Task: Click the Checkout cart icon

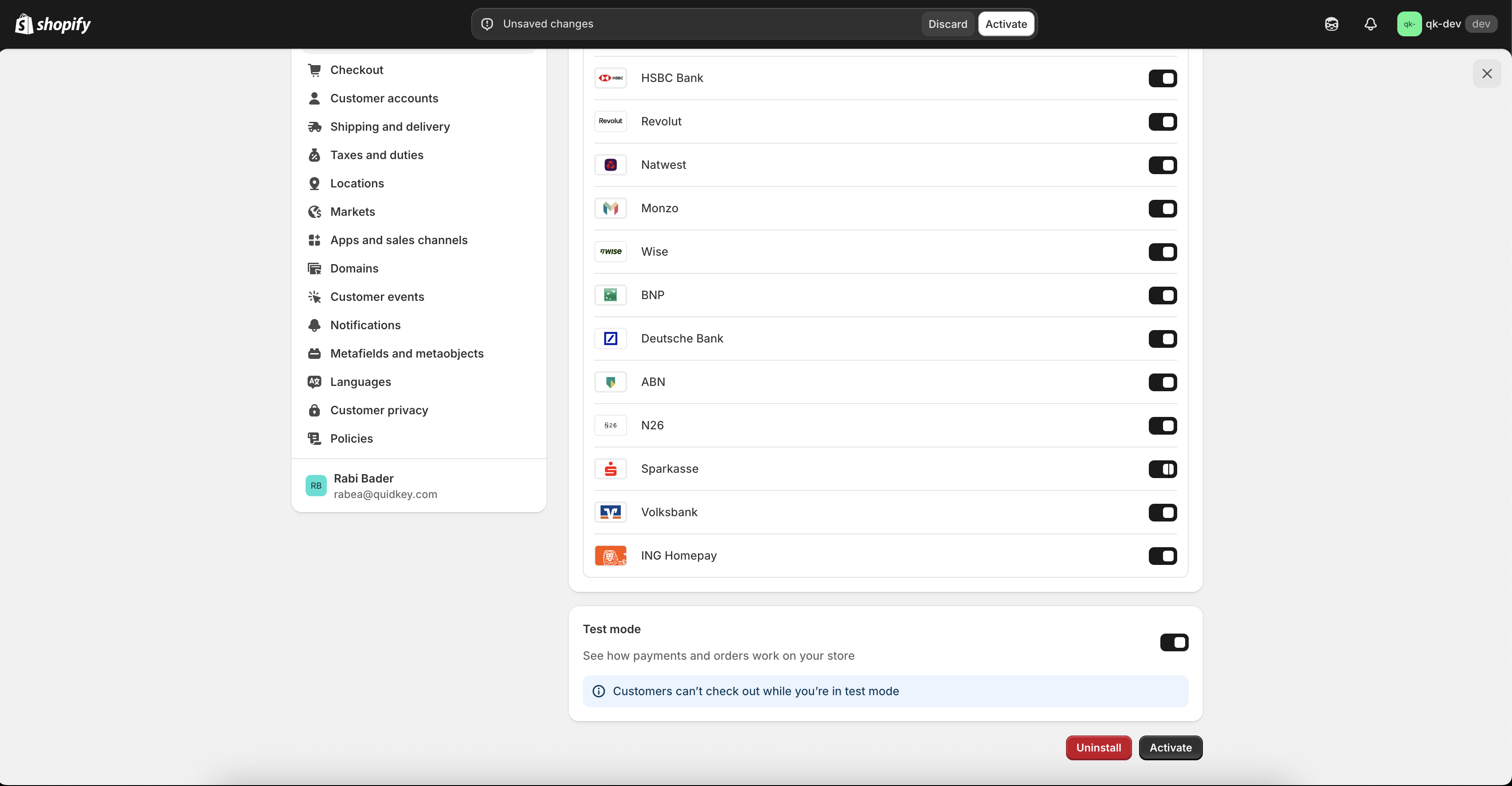Action: [314, 70]
